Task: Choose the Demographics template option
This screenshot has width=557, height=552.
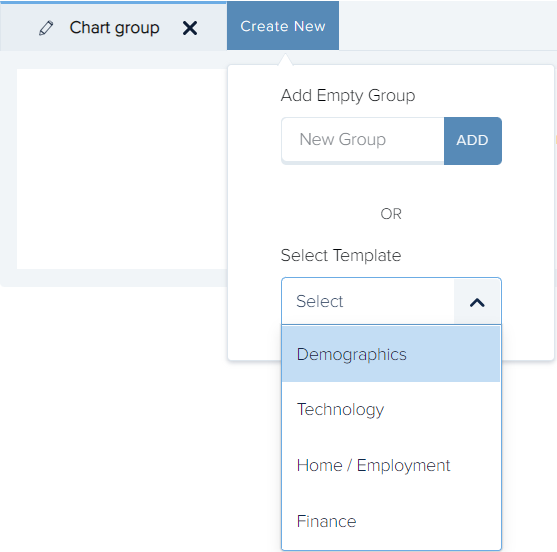Action: pyautogui.click(x=391, y=354)
